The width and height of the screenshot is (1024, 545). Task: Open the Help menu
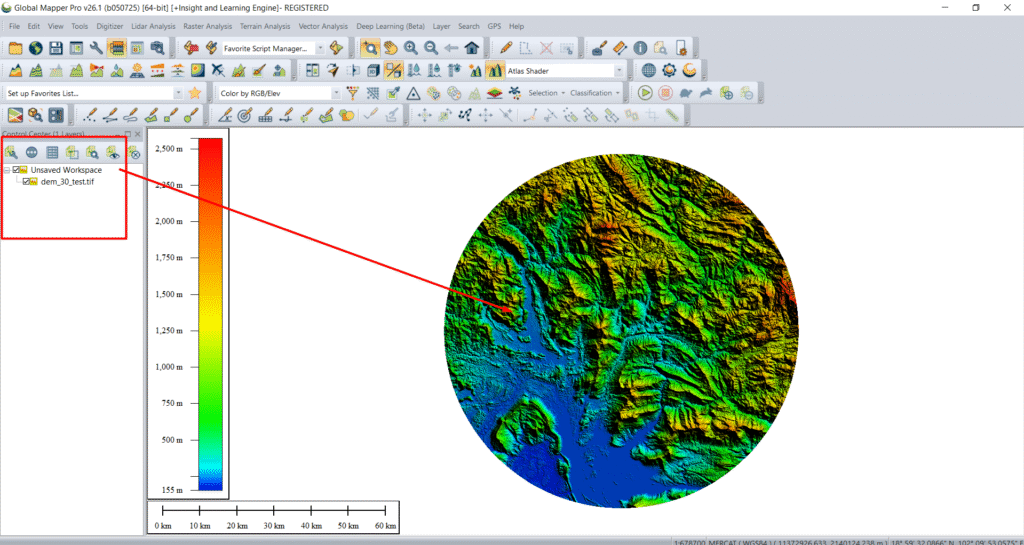click(x=517, y=26)
